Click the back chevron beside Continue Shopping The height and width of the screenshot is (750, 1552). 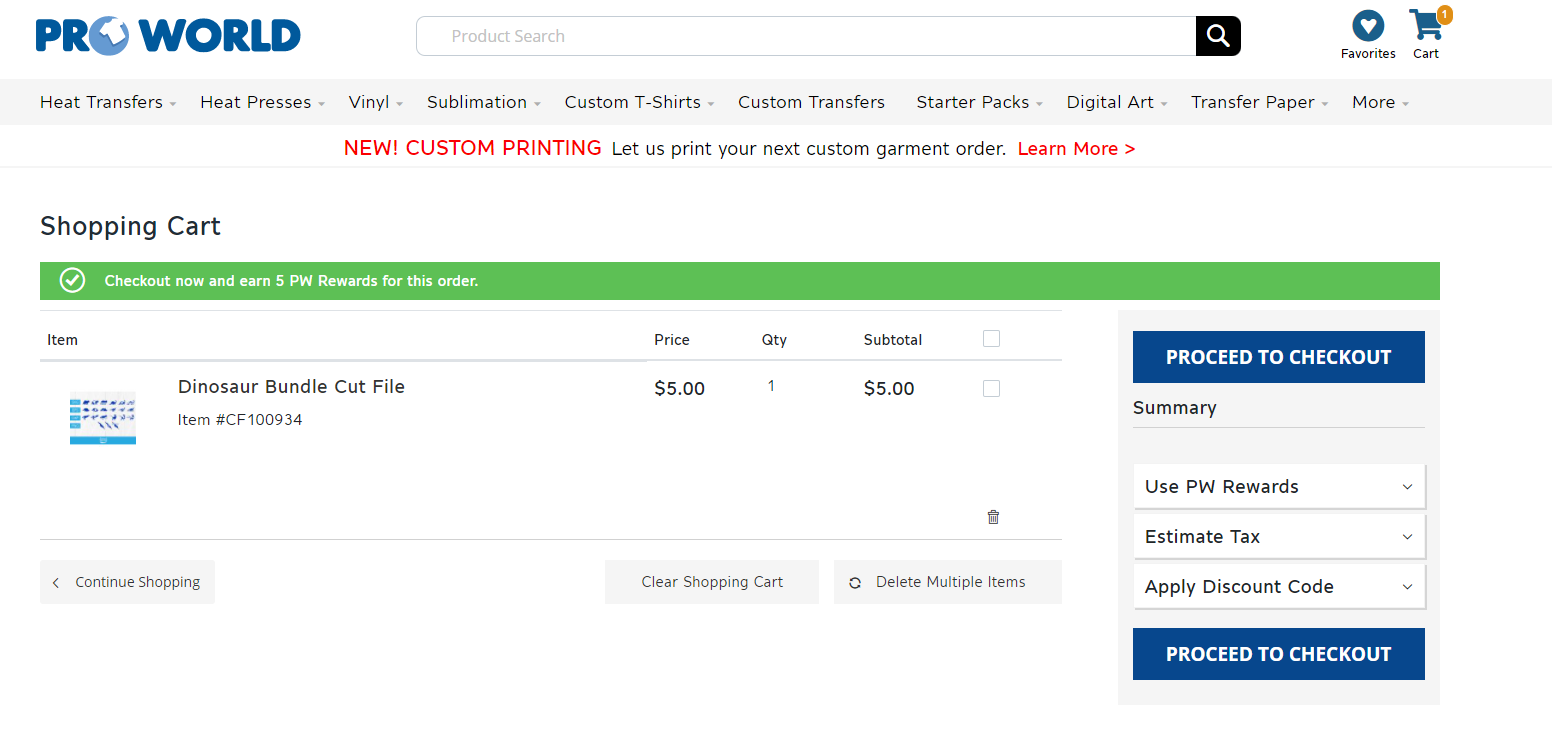[56, 583]
